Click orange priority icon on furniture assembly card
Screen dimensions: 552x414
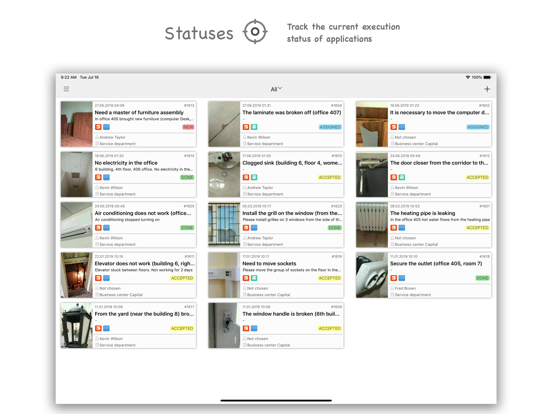click(x=98, y=127)
